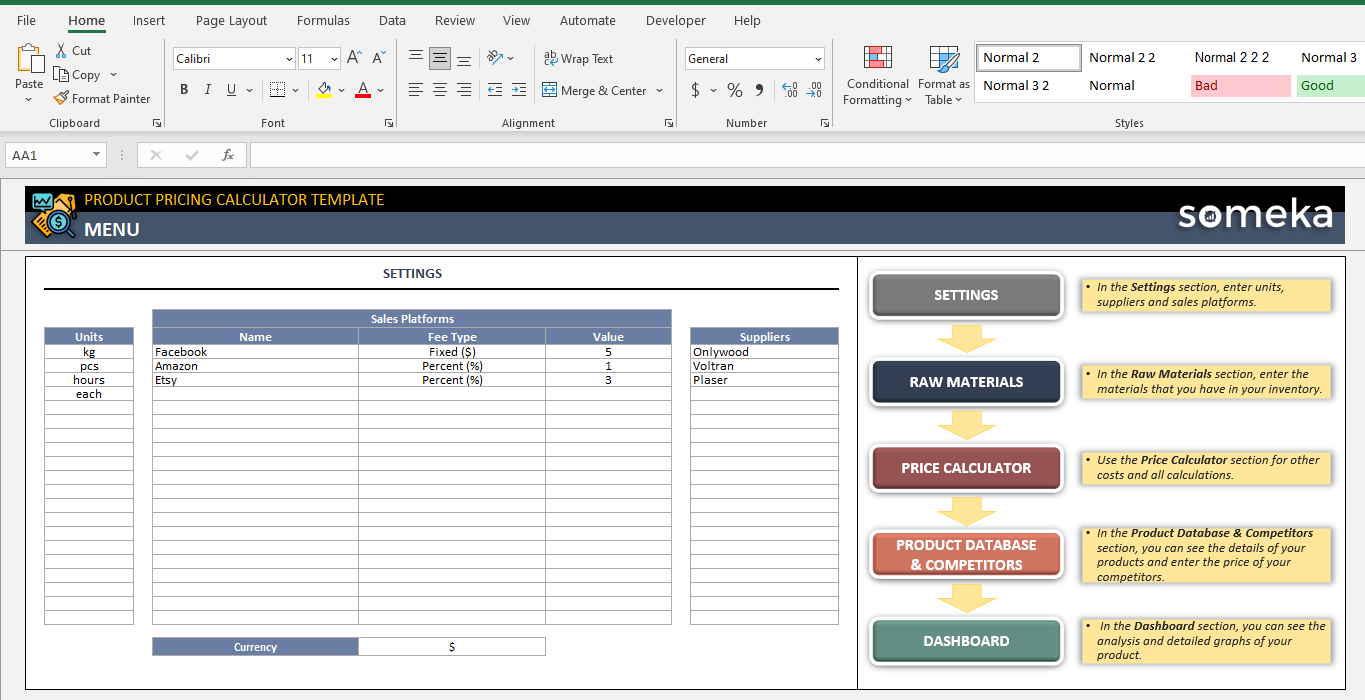This screenshot has height=700, width=1365.
Task: Apply bold formatting from the Font group
Action: coord(184,89)
